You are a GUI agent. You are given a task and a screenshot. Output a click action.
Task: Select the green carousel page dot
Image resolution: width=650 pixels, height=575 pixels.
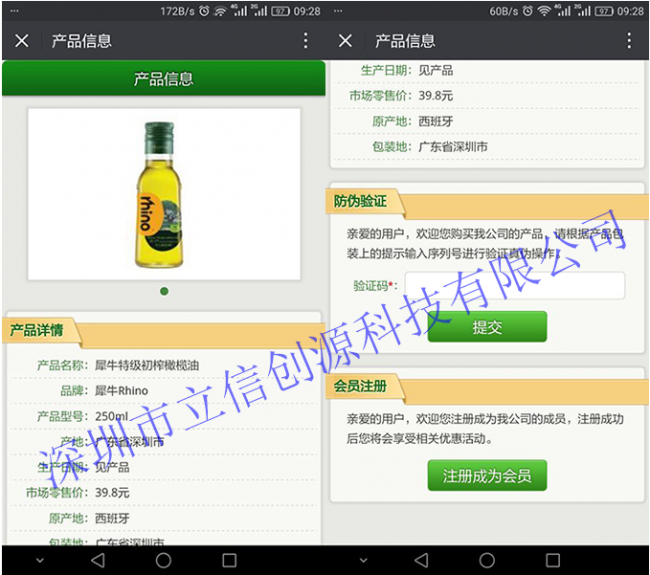[x=164, y=291]
